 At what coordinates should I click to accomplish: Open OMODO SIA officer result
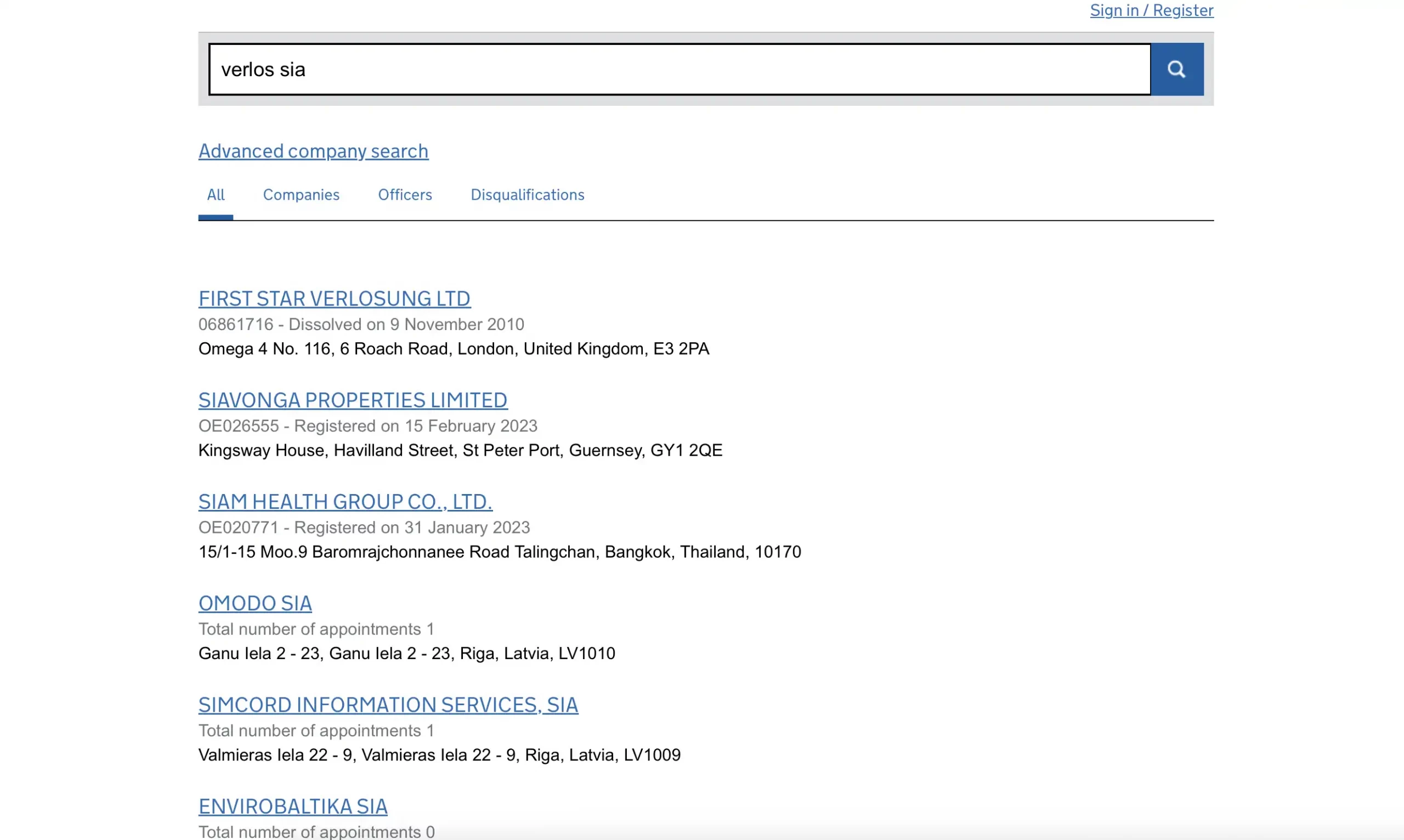pos(255,603)
